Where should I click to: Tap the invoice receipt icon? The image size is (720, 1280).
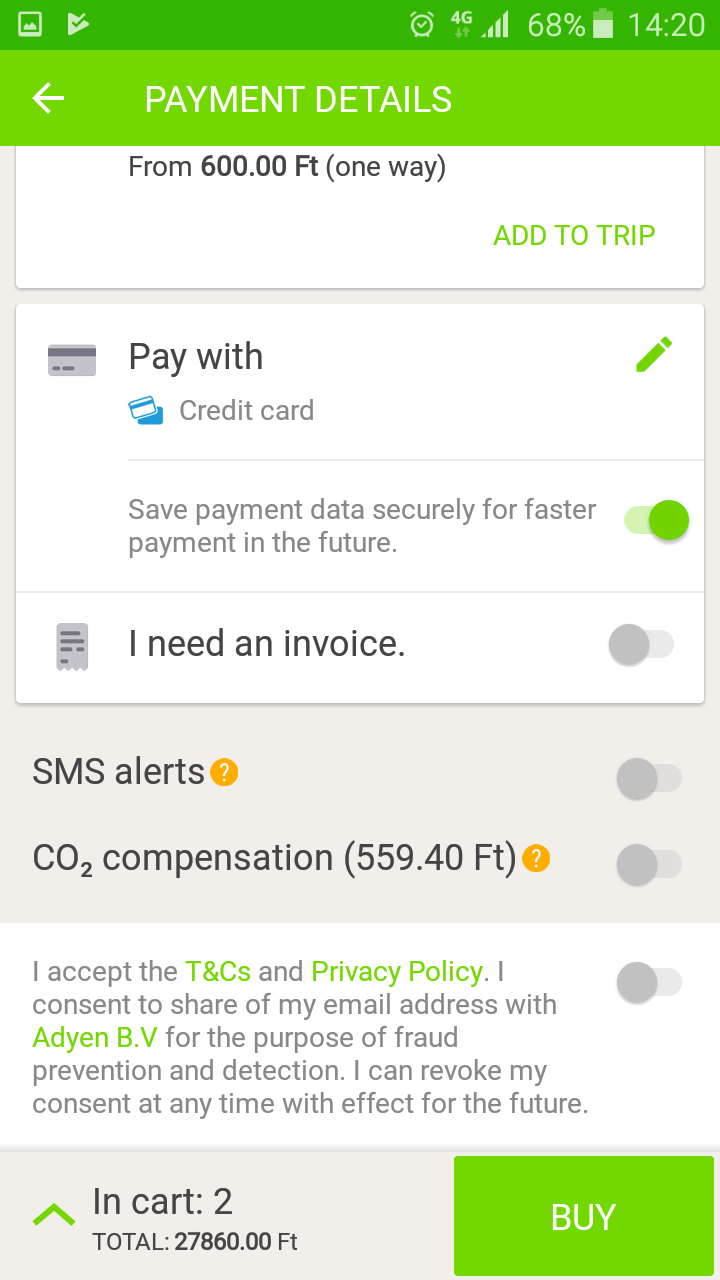pos(72,646)
